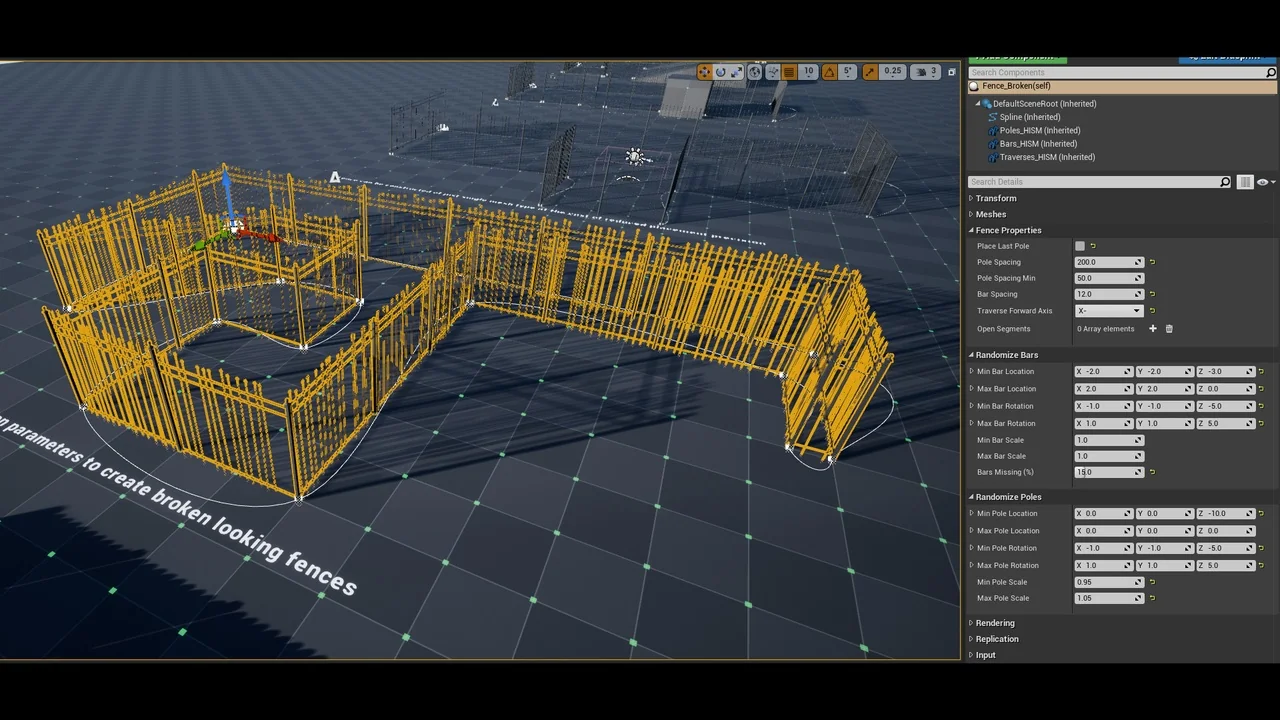Image resolution: width=1280 pixels, height=720 pixels.
Task: Select the Move (translate) tool
Action: pyautogui.click(x=704, y=71)
